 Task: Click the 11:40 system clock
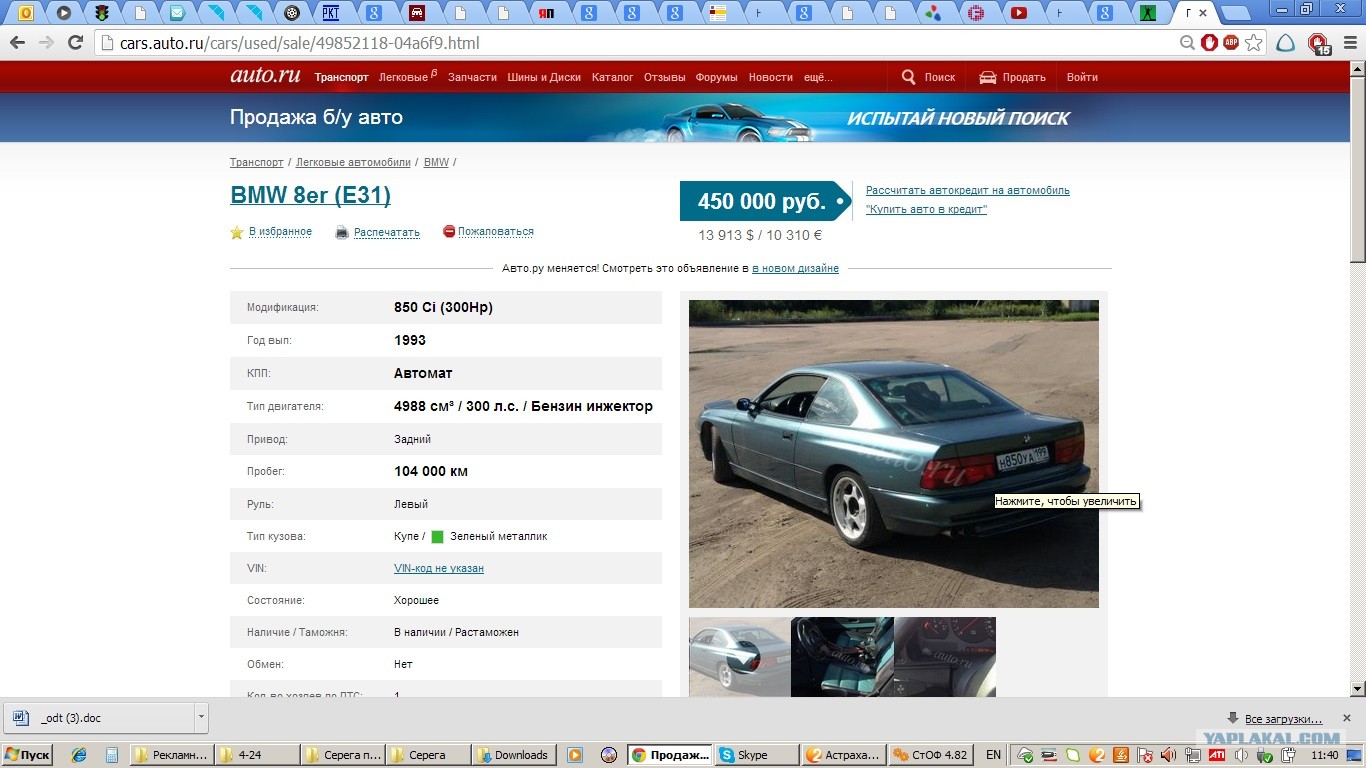point(1325,755)
